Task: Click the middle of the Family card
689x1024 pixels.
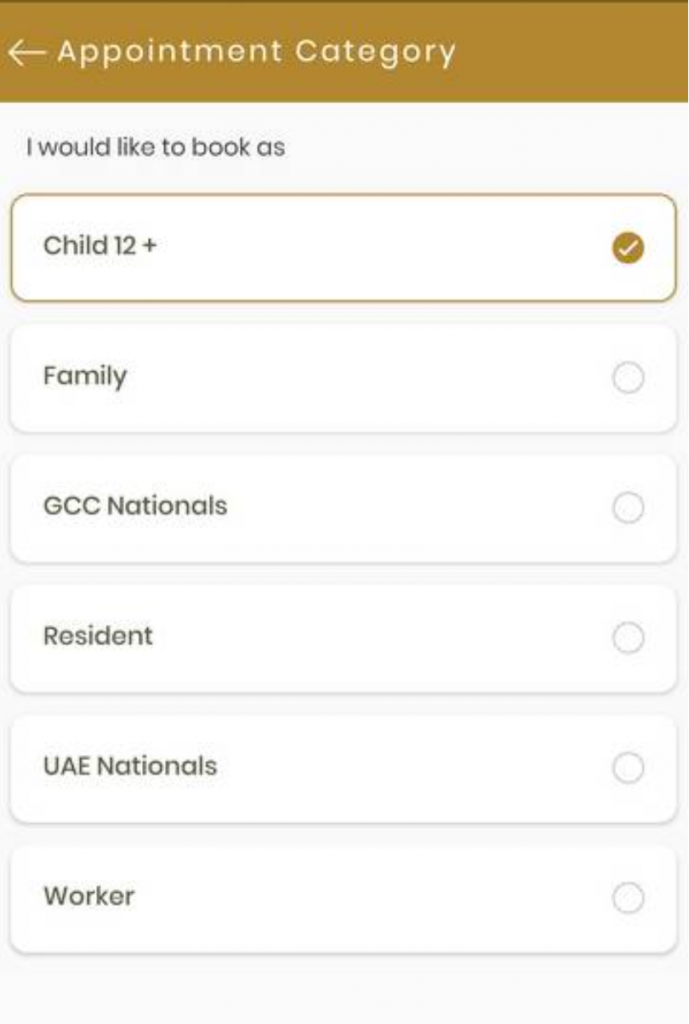Action: tap(344, 378)
